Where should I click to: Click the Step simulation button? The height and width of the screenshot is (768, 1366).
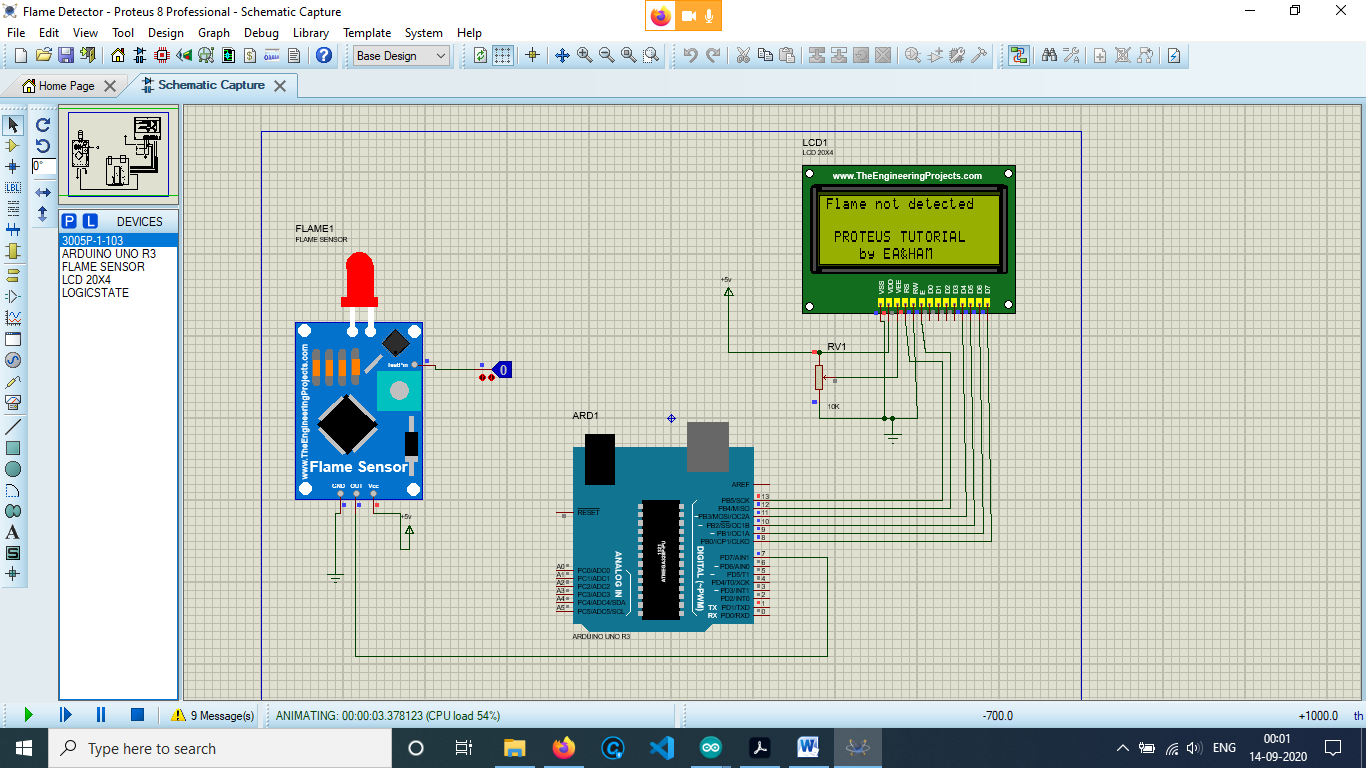(65, 715)
